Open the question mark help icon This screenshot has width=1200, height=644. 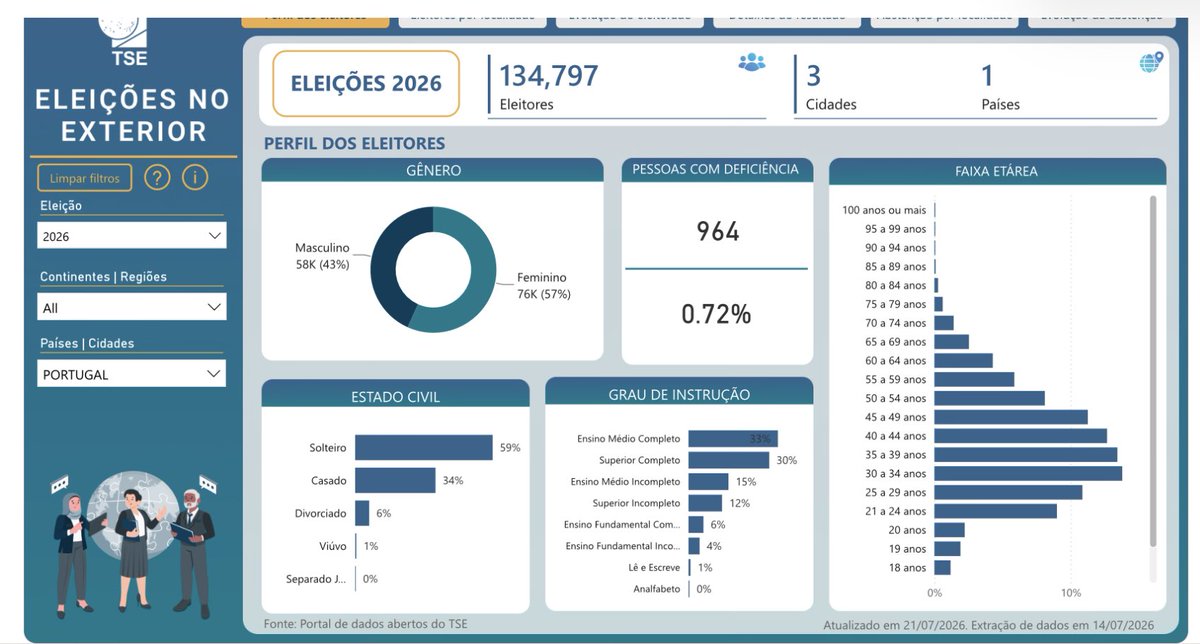tap(157, 178)
